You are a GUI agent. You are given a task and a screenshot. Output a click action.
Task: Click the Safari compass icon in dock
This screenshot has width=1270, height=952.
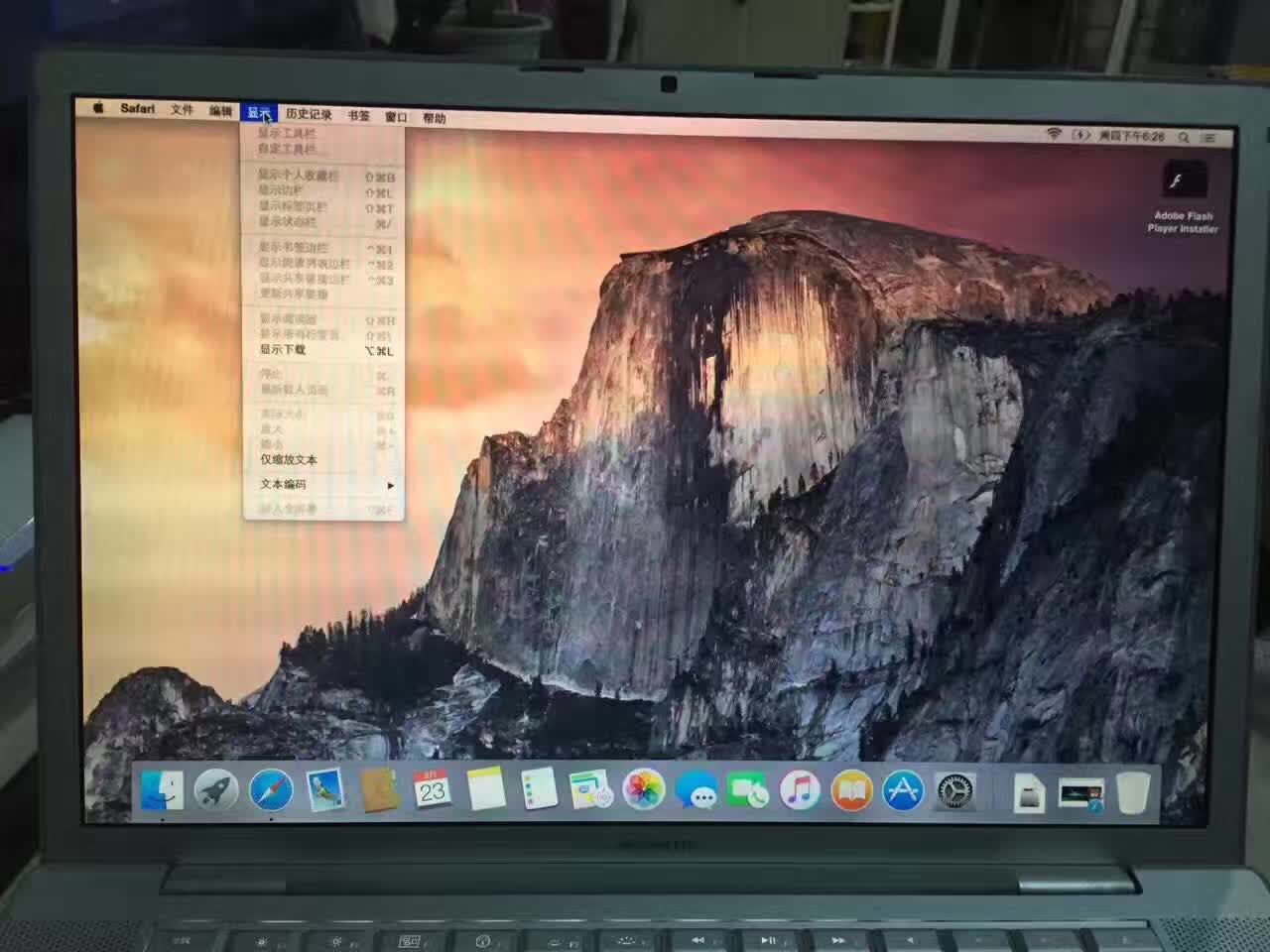(271, 790)
